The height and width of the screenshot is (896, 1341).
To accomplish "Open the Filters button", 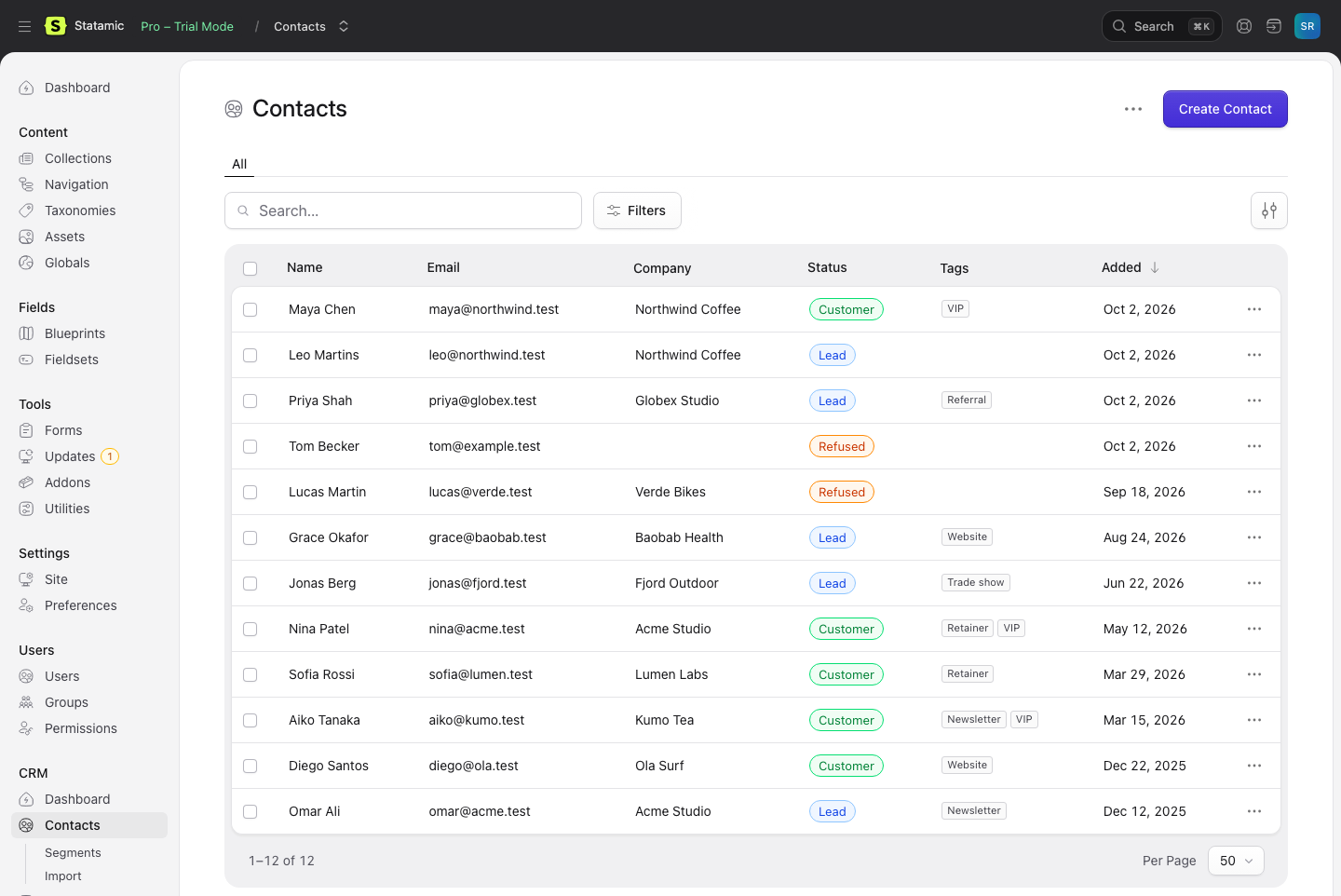I will click(x=637, y=210).
